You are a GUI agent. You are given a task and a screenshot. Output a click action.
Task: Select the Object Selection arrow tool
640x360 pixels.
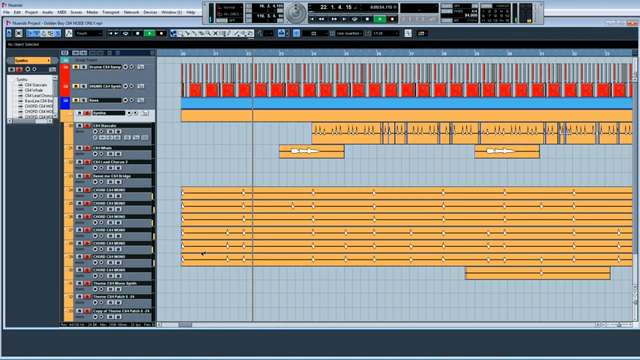173,33
